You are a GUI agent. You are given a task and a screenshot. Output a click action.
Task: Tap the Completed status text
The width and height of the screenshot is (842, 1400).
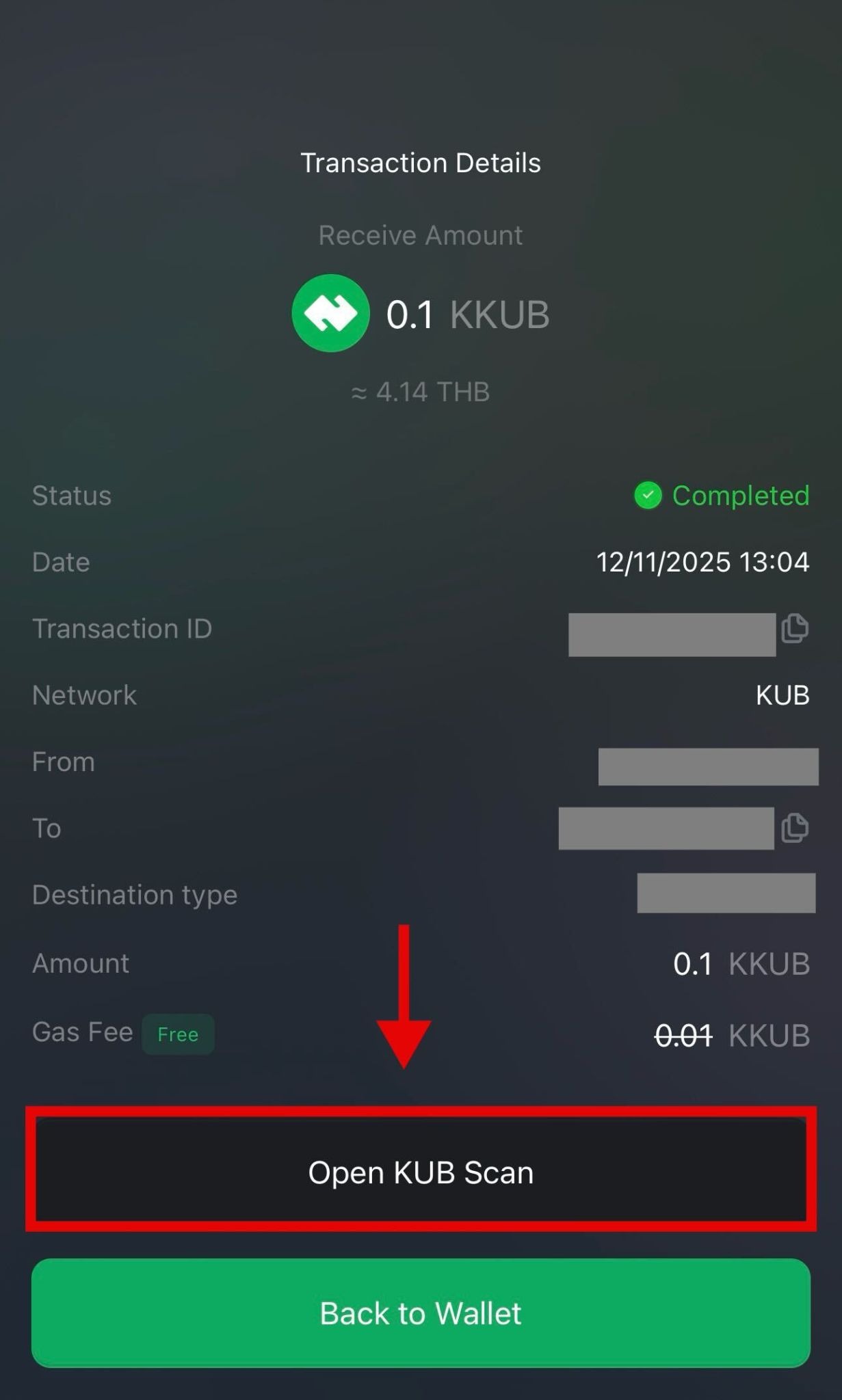click(741, 496)
